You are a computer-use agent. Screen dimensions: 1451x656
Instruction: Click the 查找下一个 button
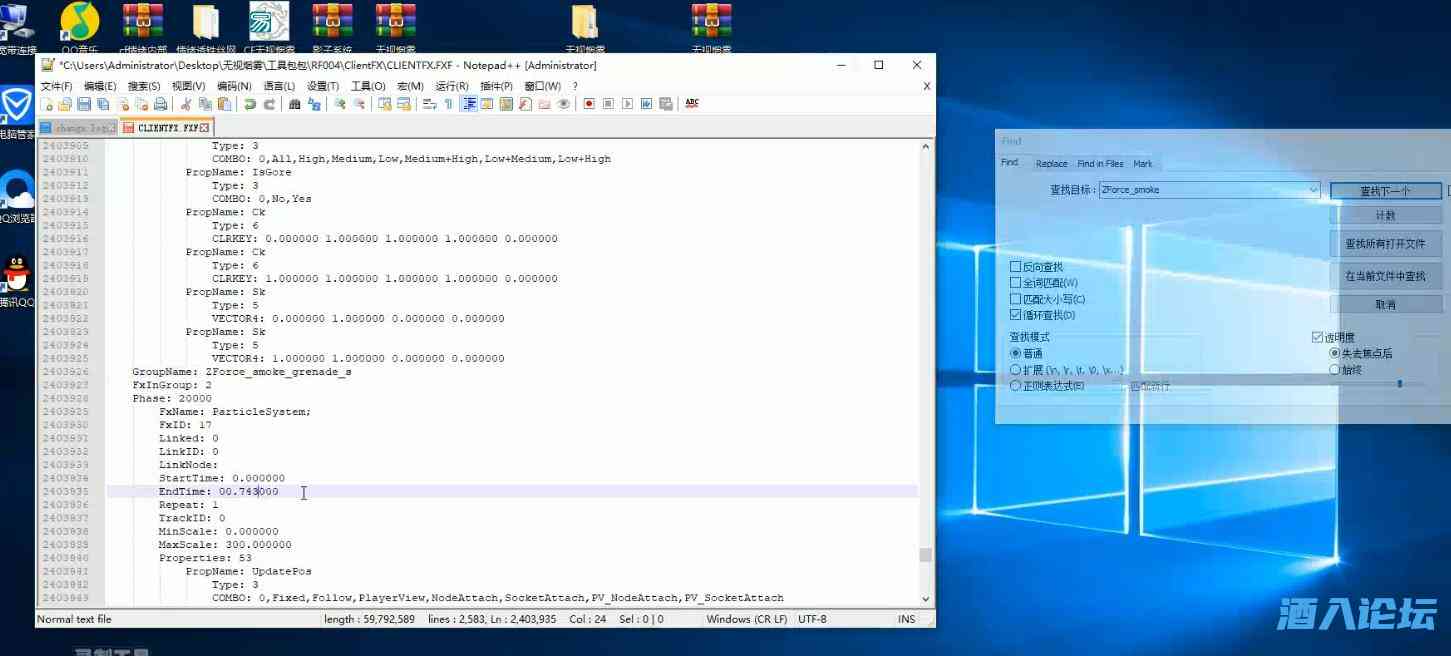[x=1385, y=191]
